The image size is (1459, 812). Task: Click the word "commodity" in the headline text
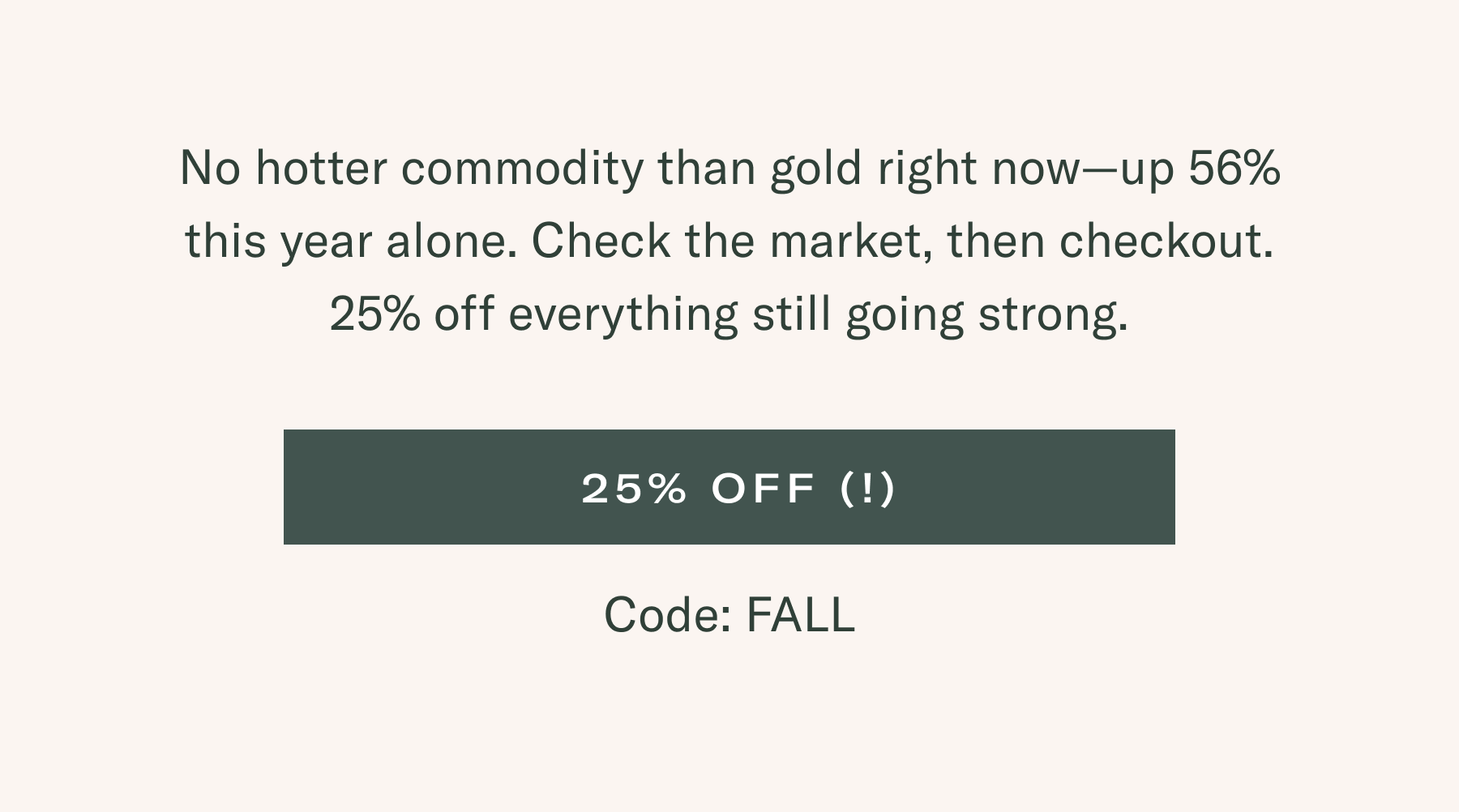tap(521, 168)
